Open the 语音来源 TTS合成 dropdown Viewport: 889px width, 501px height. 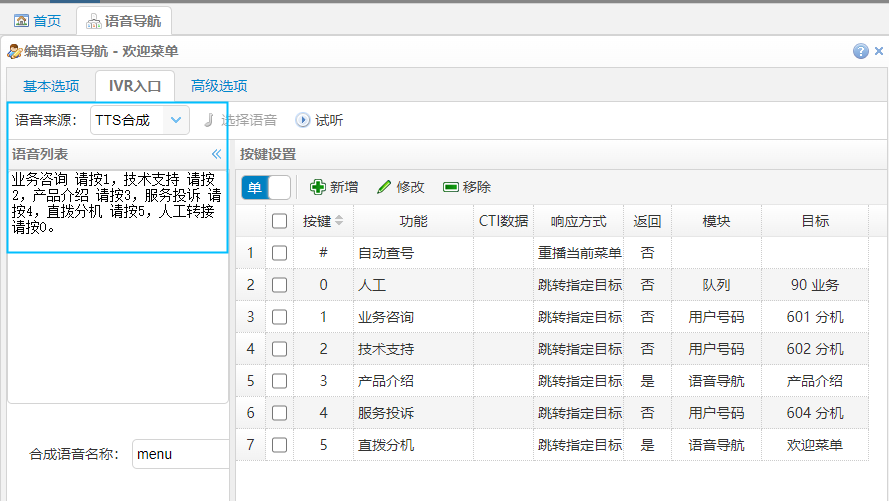coord(176,120)
